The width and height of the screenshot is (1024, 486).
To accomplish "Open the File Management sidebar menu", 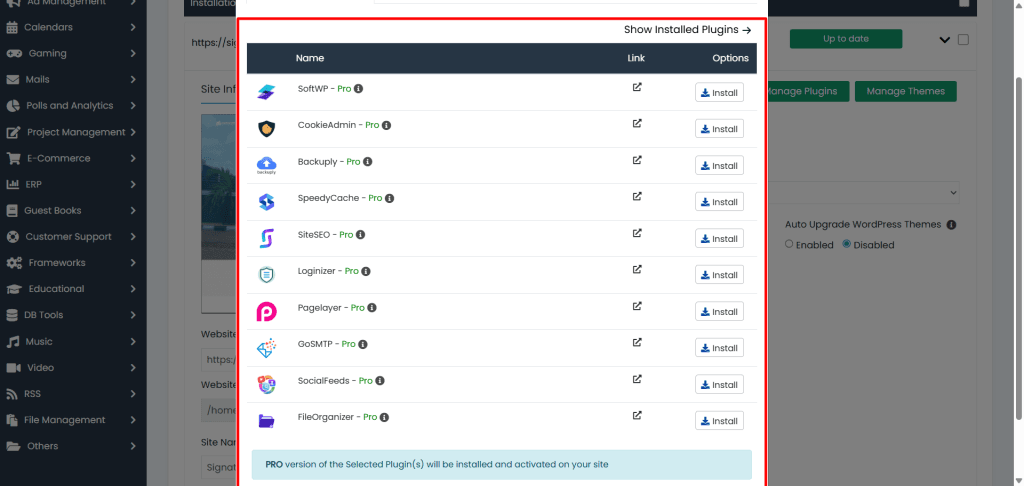I will click(x=71, y=420).
